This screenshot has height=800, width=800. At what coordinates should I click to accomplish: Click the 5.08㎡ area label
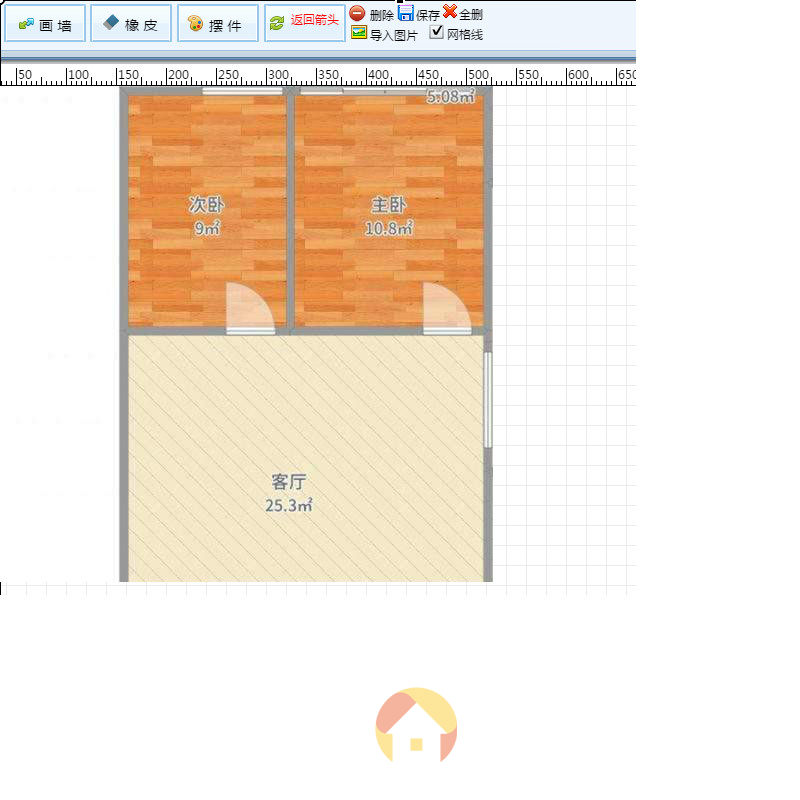pos(451,96)
